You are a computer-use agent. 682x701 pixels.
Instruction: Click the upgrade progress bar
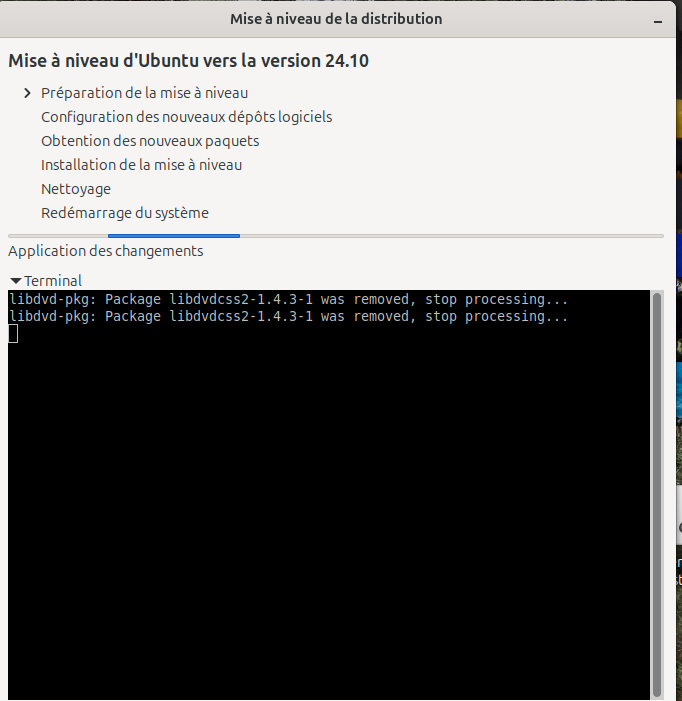[x=336, y=236]
